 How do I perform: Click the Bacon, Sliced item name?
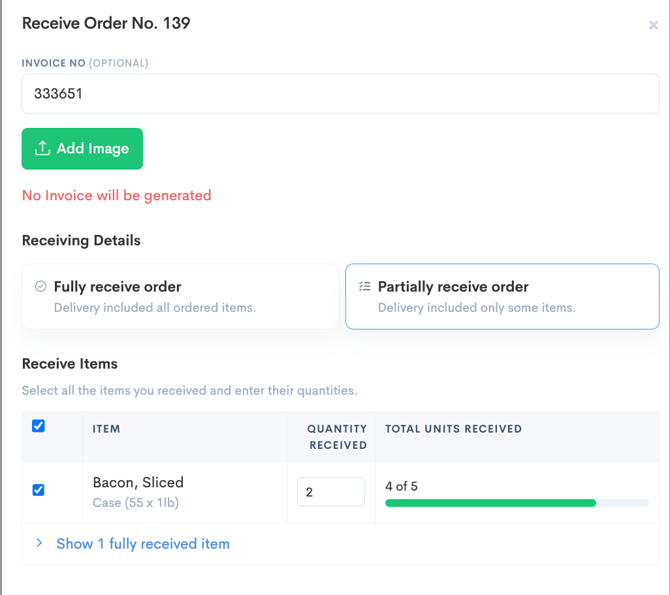point(138,482)
